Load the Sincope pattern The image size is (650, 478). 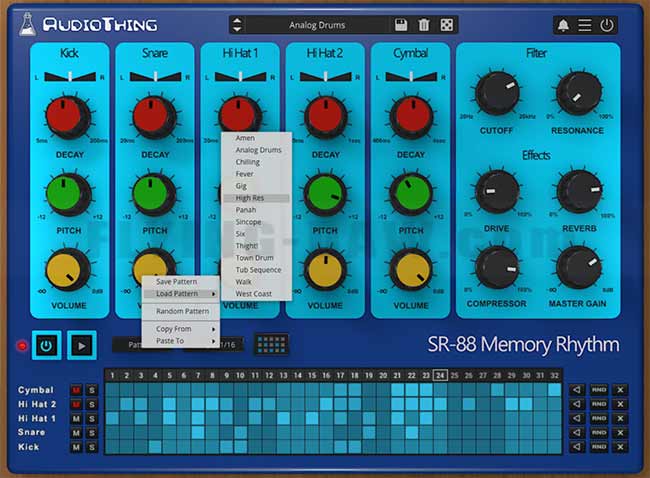pyautogui.click(x=256, y=222)
